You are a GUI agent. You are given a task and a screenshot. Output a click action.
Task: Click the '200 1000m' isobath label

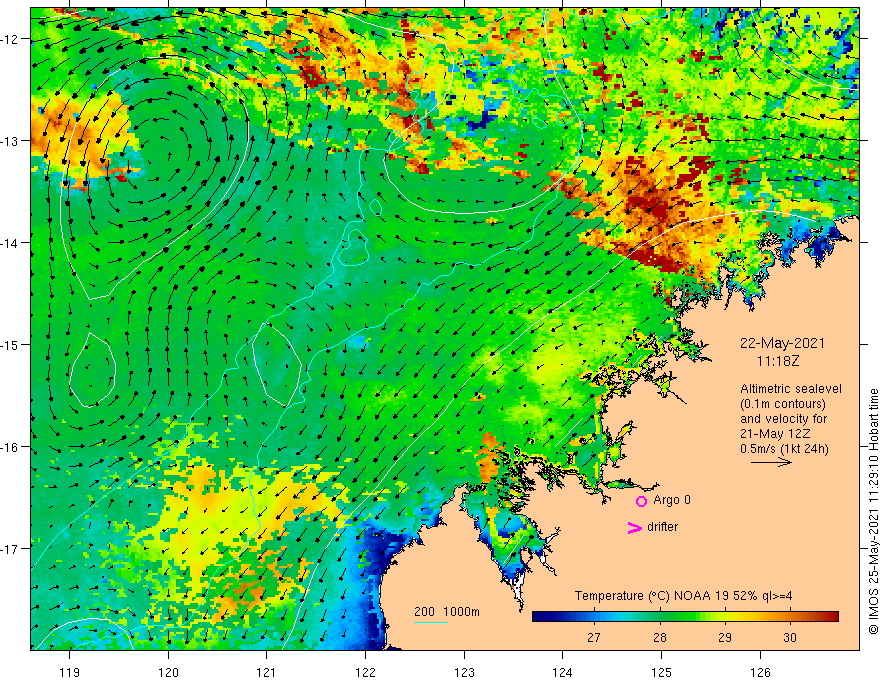447,612
